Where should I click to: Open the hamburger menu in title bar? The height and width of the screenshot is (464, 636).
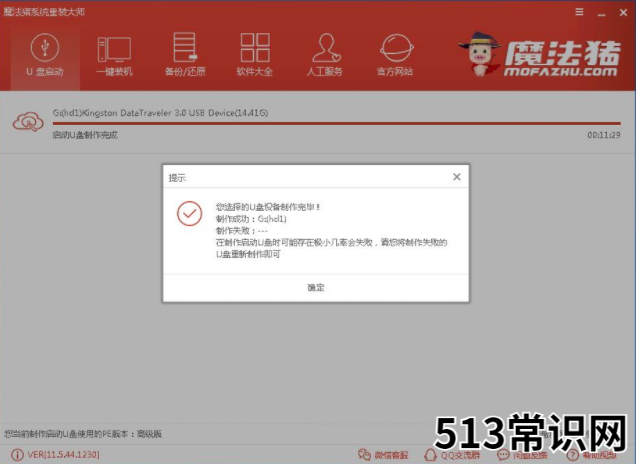[x=579, y=12]
